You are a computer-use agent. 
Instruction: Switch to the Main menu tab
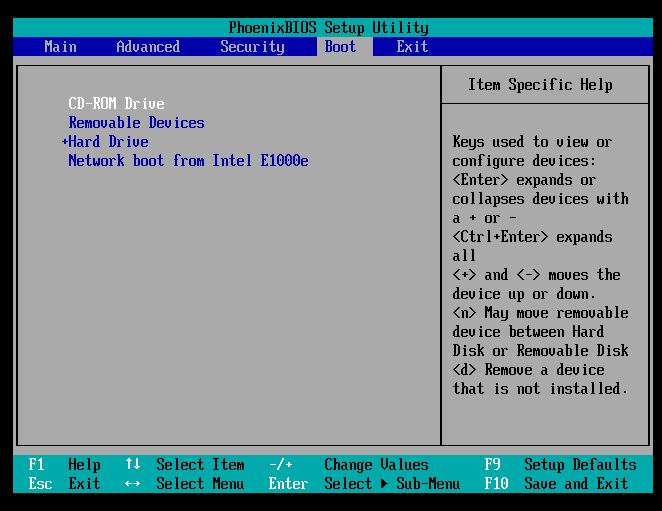pos(60,46)
